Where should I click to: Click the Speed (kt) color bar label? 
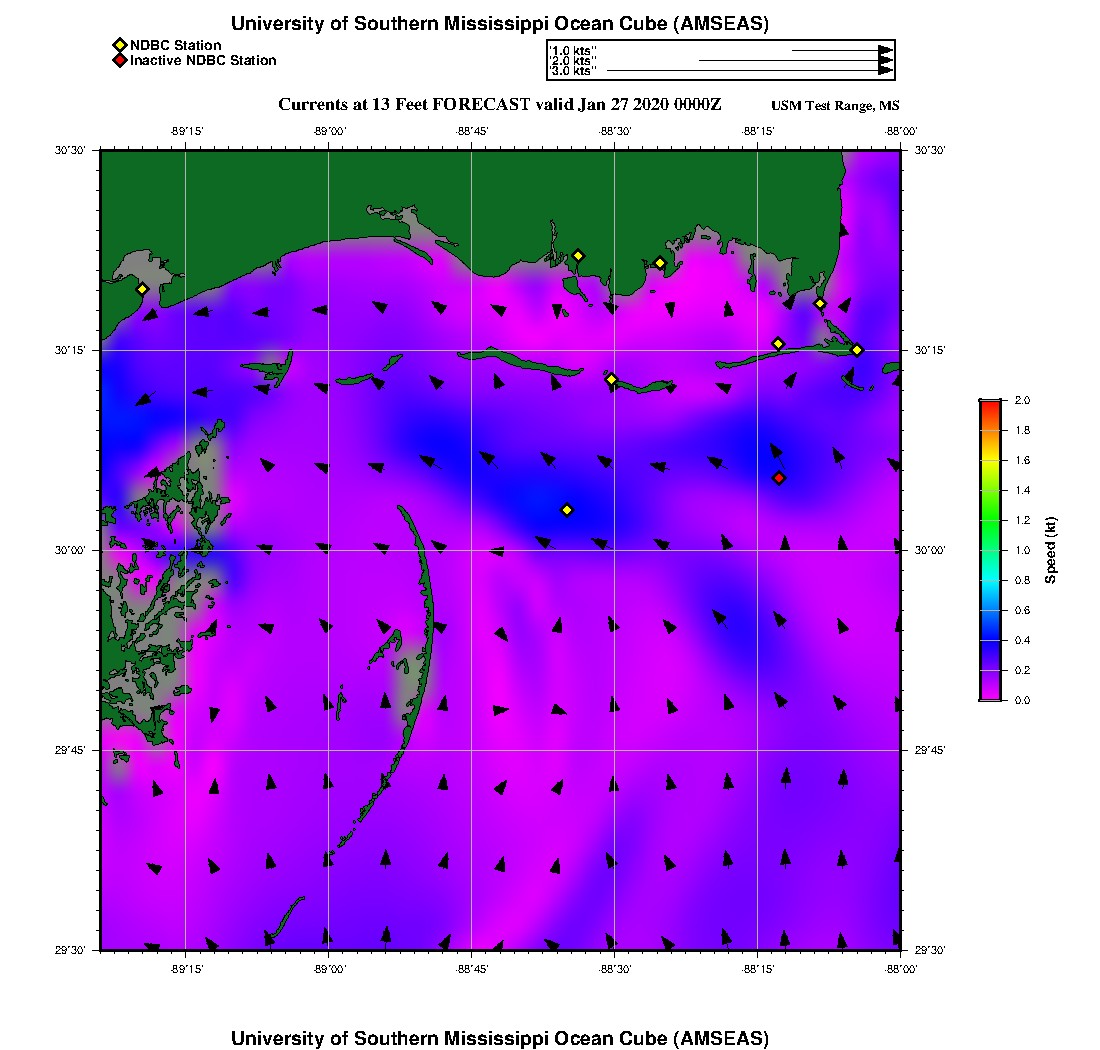coord(1051,550)
